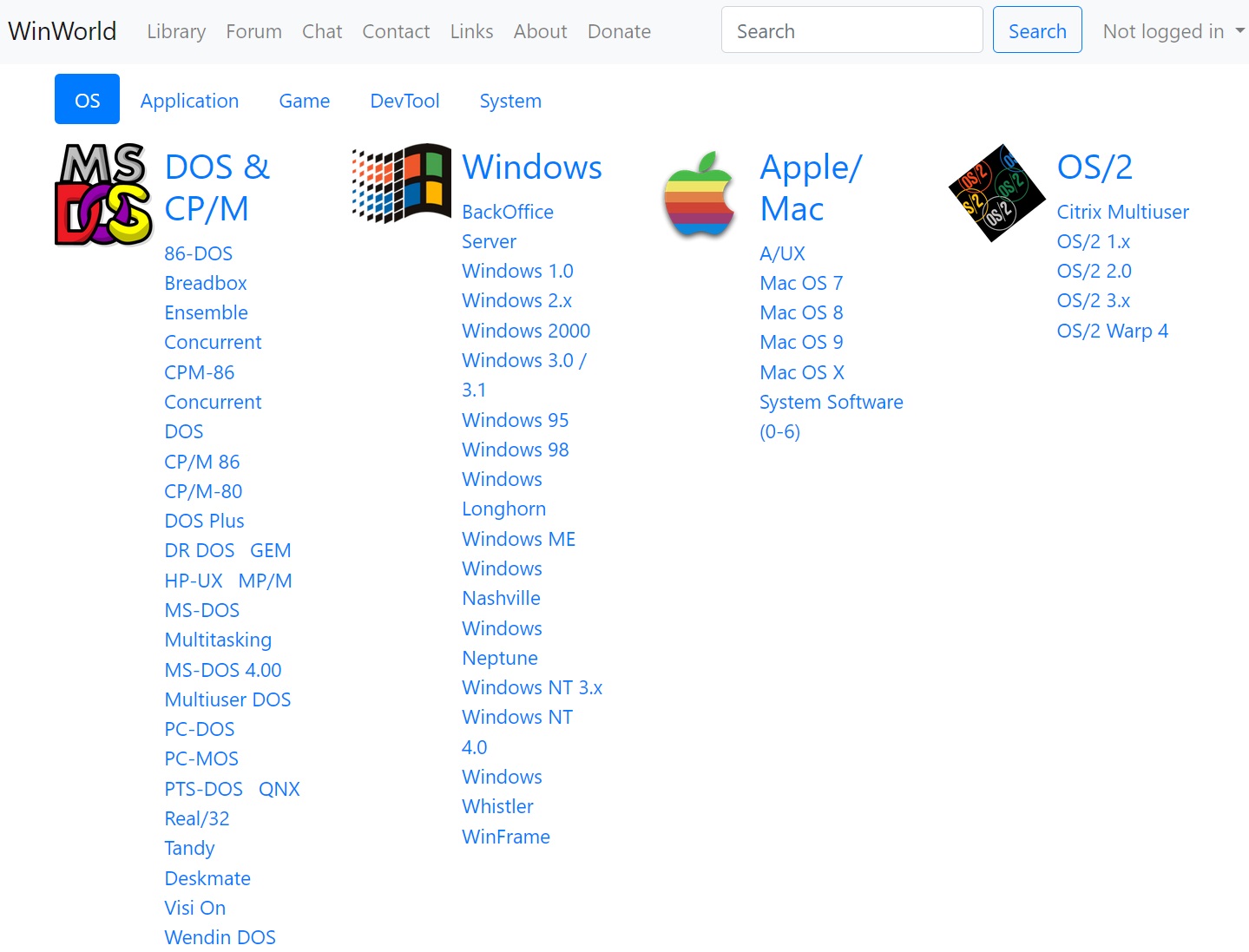Click the MS-DOS logo image

(x=104, y=194)
